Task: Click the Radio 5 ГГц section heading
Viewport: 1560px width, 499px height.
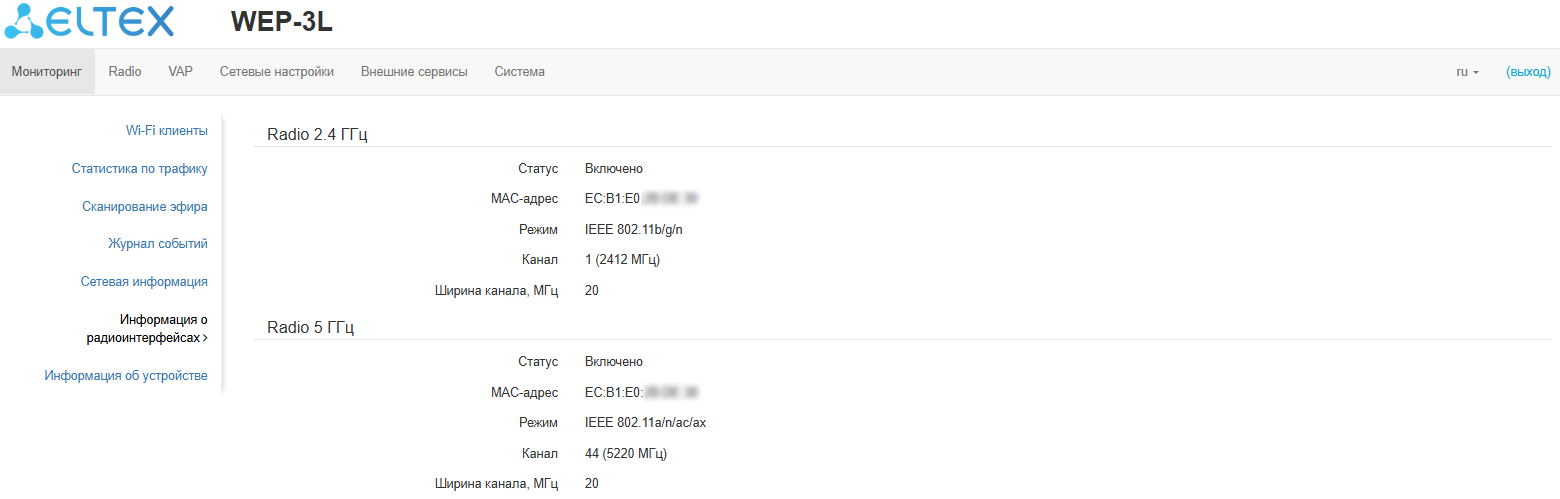Action: coord(310,328)
